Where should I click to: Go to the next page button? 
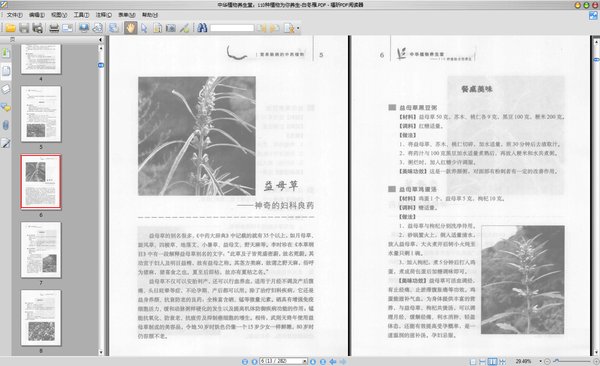[313, 361]
